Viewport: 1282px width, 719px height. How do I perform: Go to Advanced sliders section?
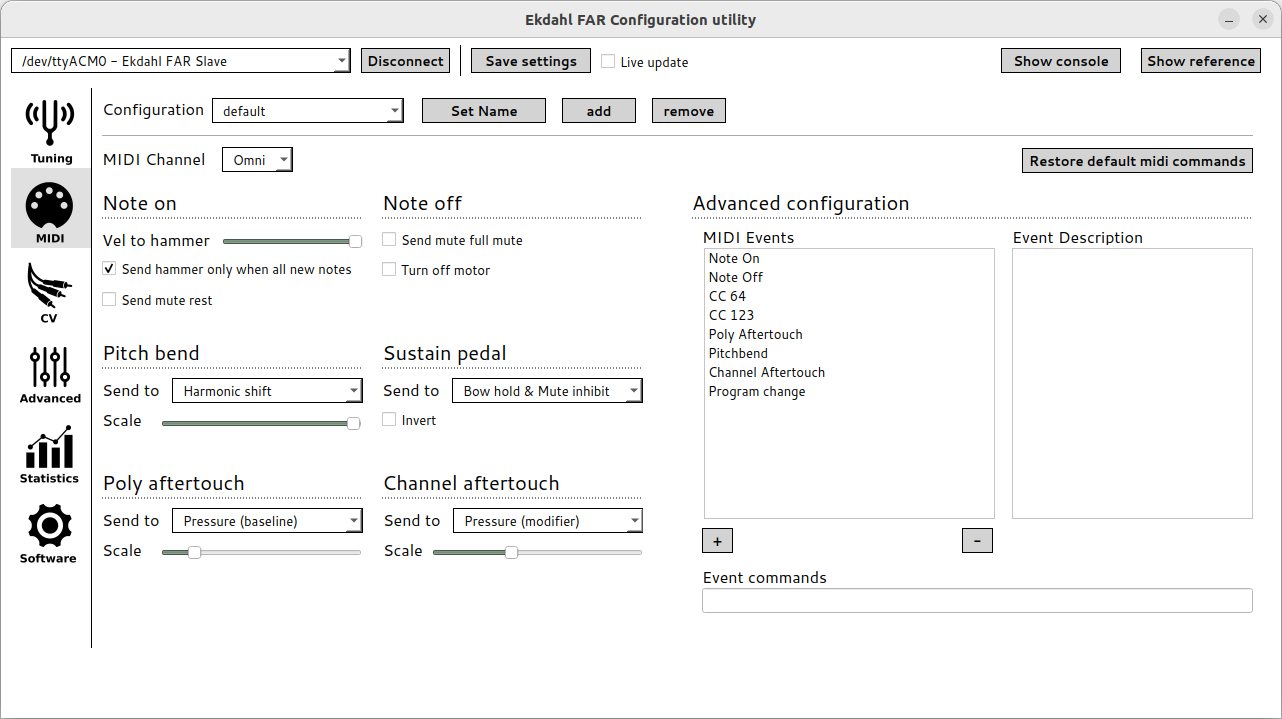pyautogui.click(x=50, y=370)
